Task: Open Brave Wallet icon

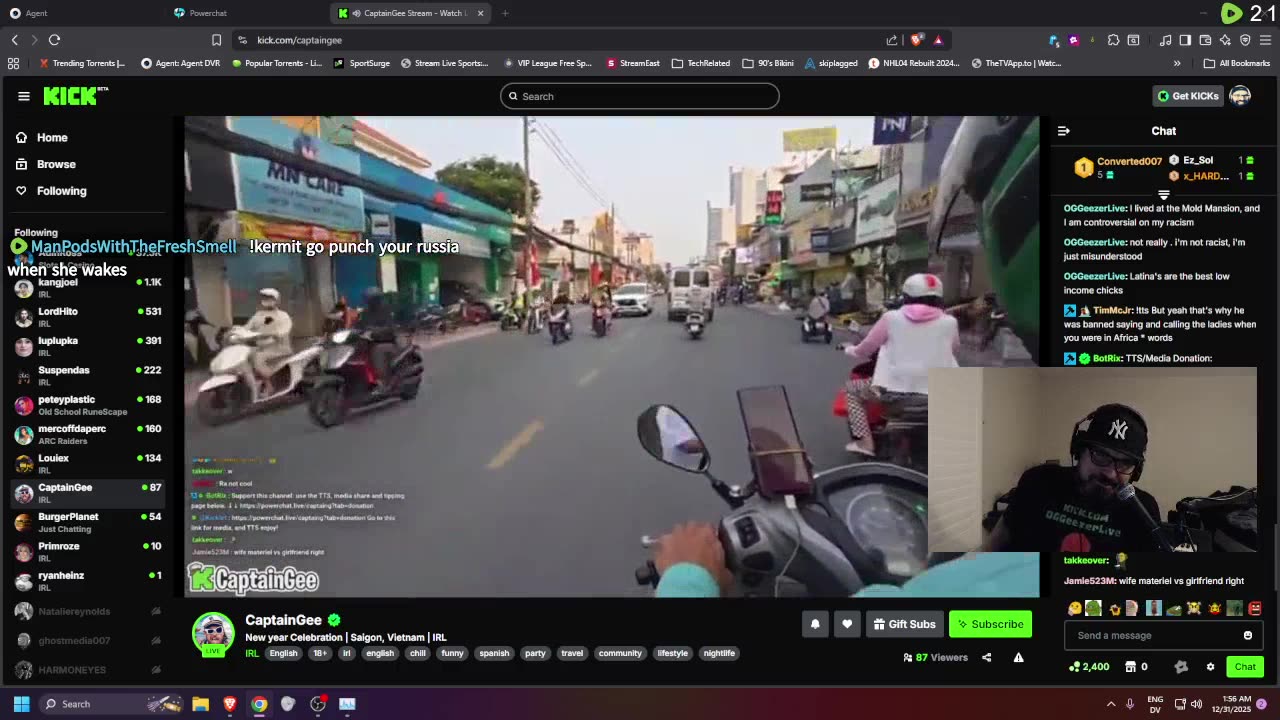Action: click(1205, 40)
